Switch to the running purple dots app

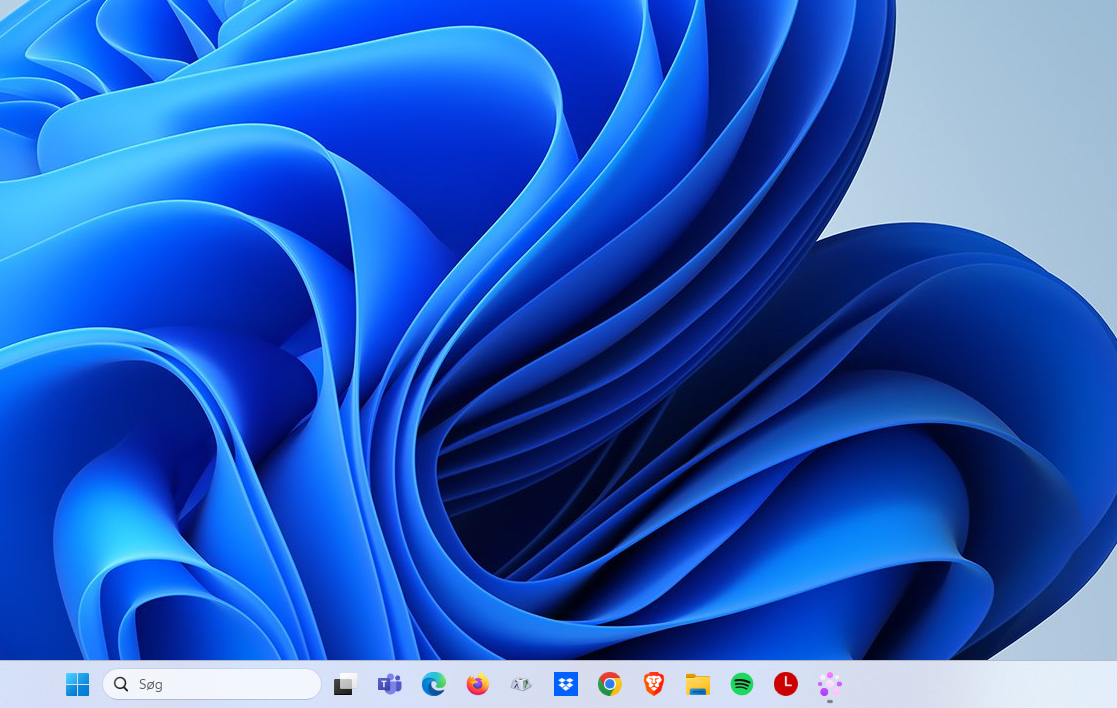[829, 684]
